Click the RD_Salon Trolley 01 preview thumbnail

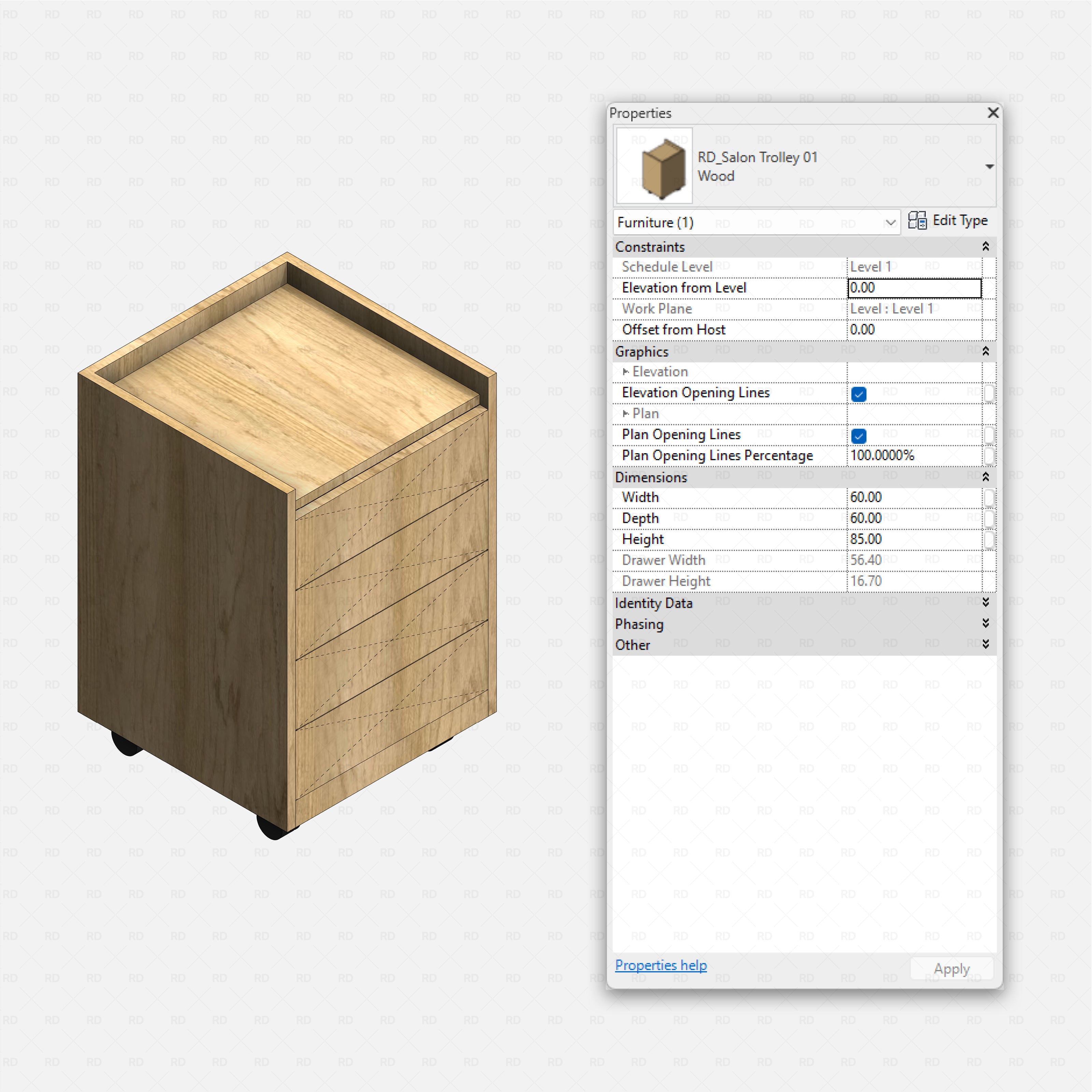[654, 166]
